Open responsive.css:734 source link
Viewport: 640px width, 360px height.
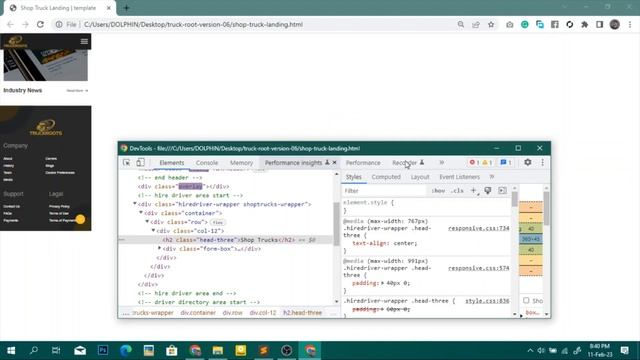(x=479, y=228)
